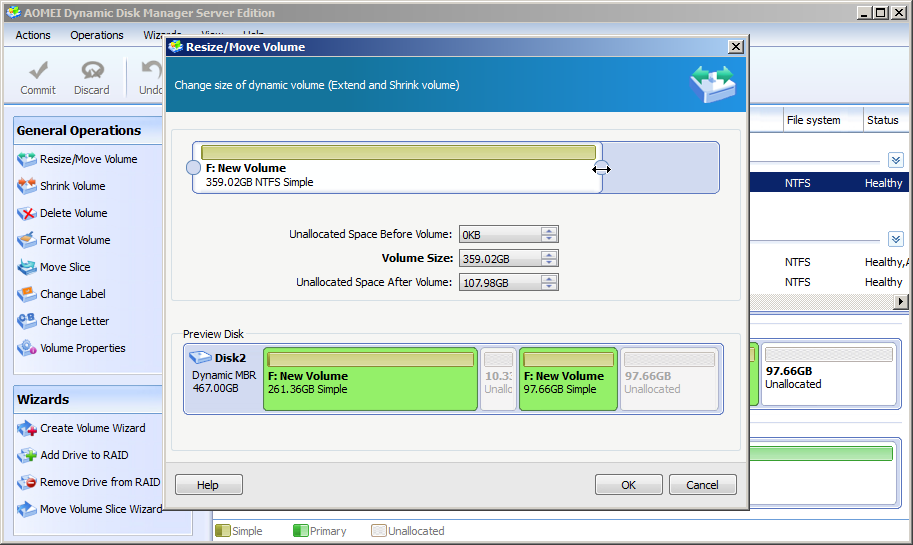This screenshot has height=545, width=913.
Task: Open Change Letter operation
Action: [x=63, y=321]
